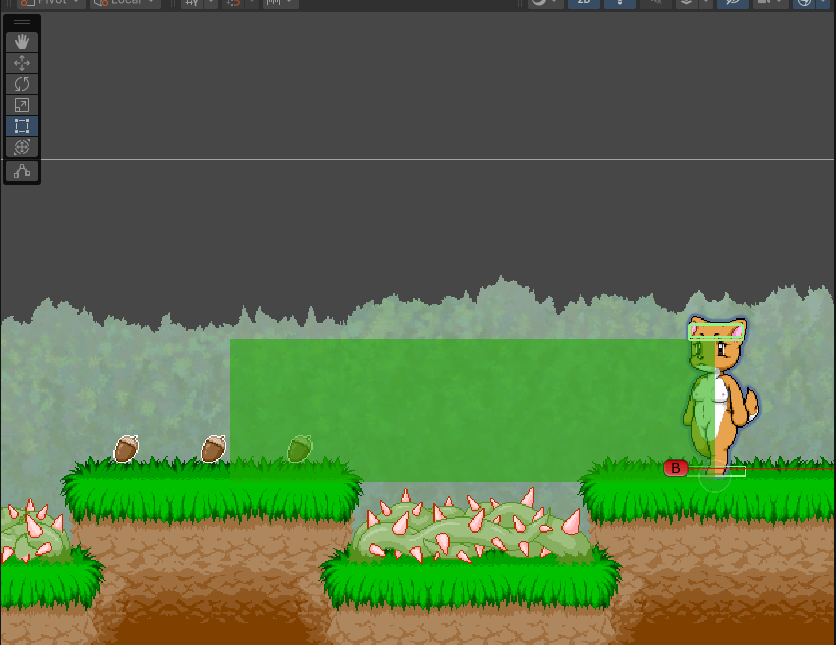Select the large central spiky bush
The width and height of the screenshot is (836, 645).
tap(472, 528)
